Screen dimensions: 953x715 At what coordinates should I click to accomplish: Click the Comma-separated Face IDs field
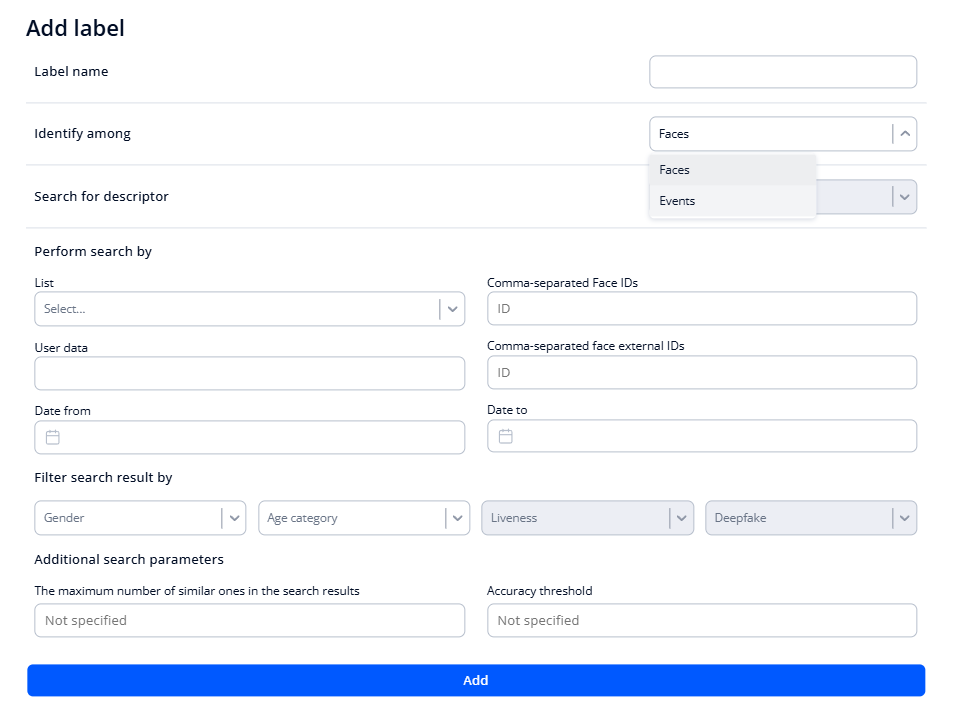tap(700, 308)
